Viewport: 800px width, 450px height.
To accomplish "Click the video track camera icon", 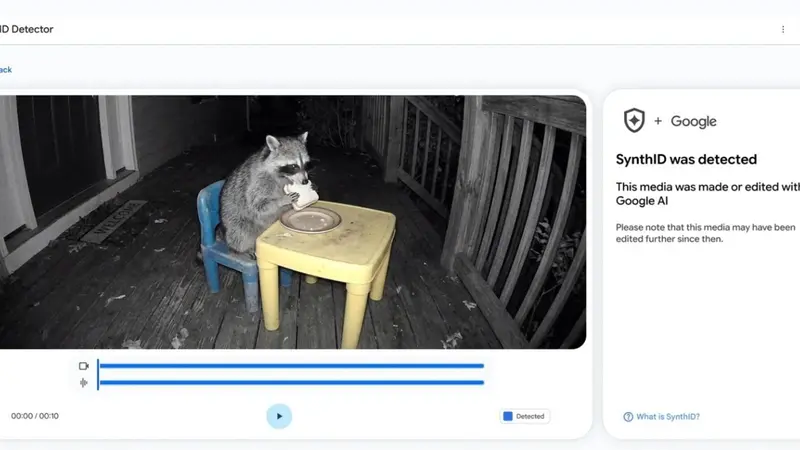I will click(x=84, y=366).
